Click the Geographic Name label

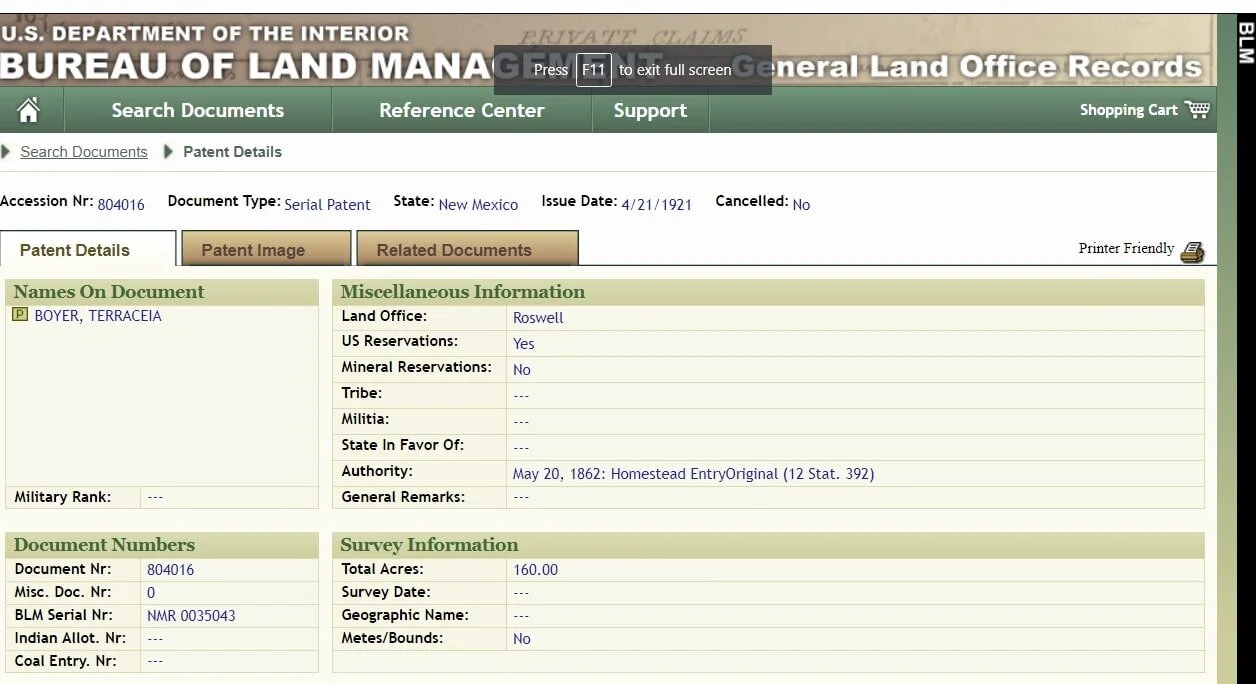(x=405, y=615)
